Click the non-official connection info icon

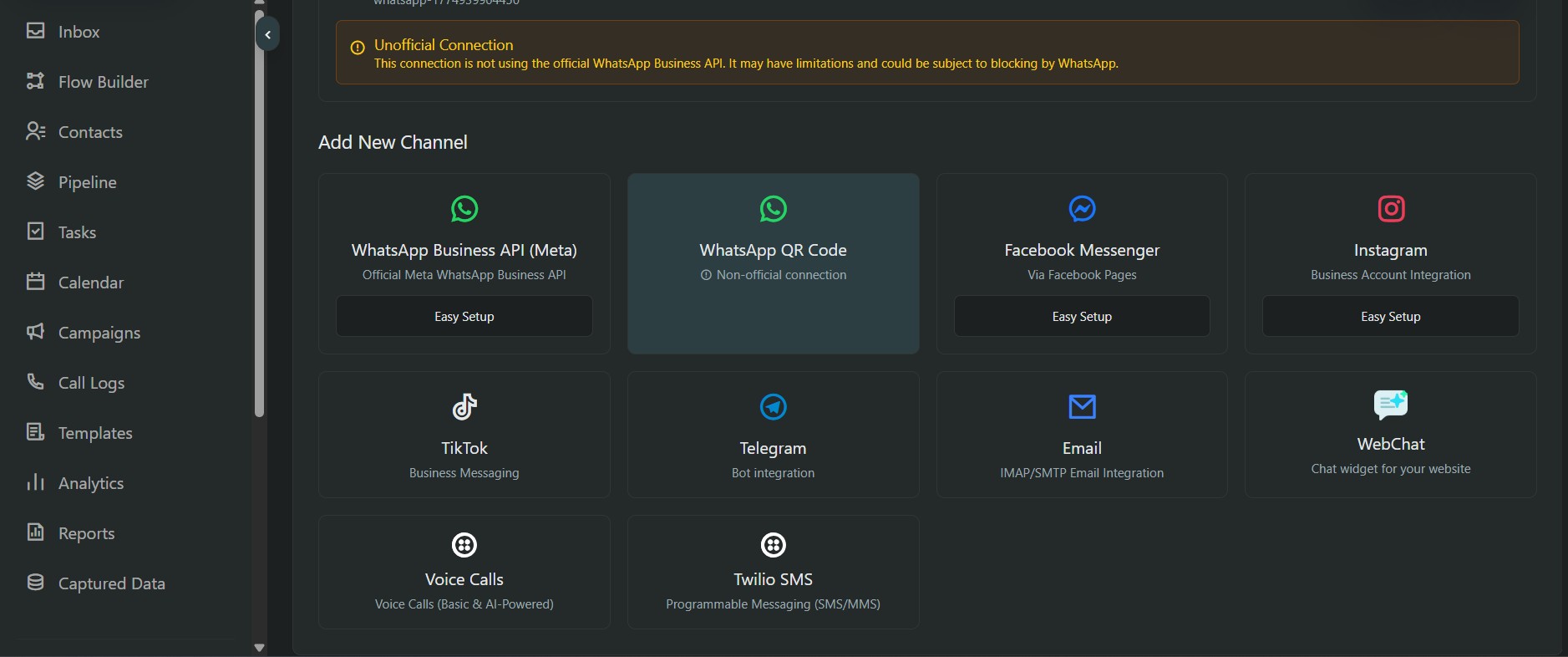pos(706,275)
